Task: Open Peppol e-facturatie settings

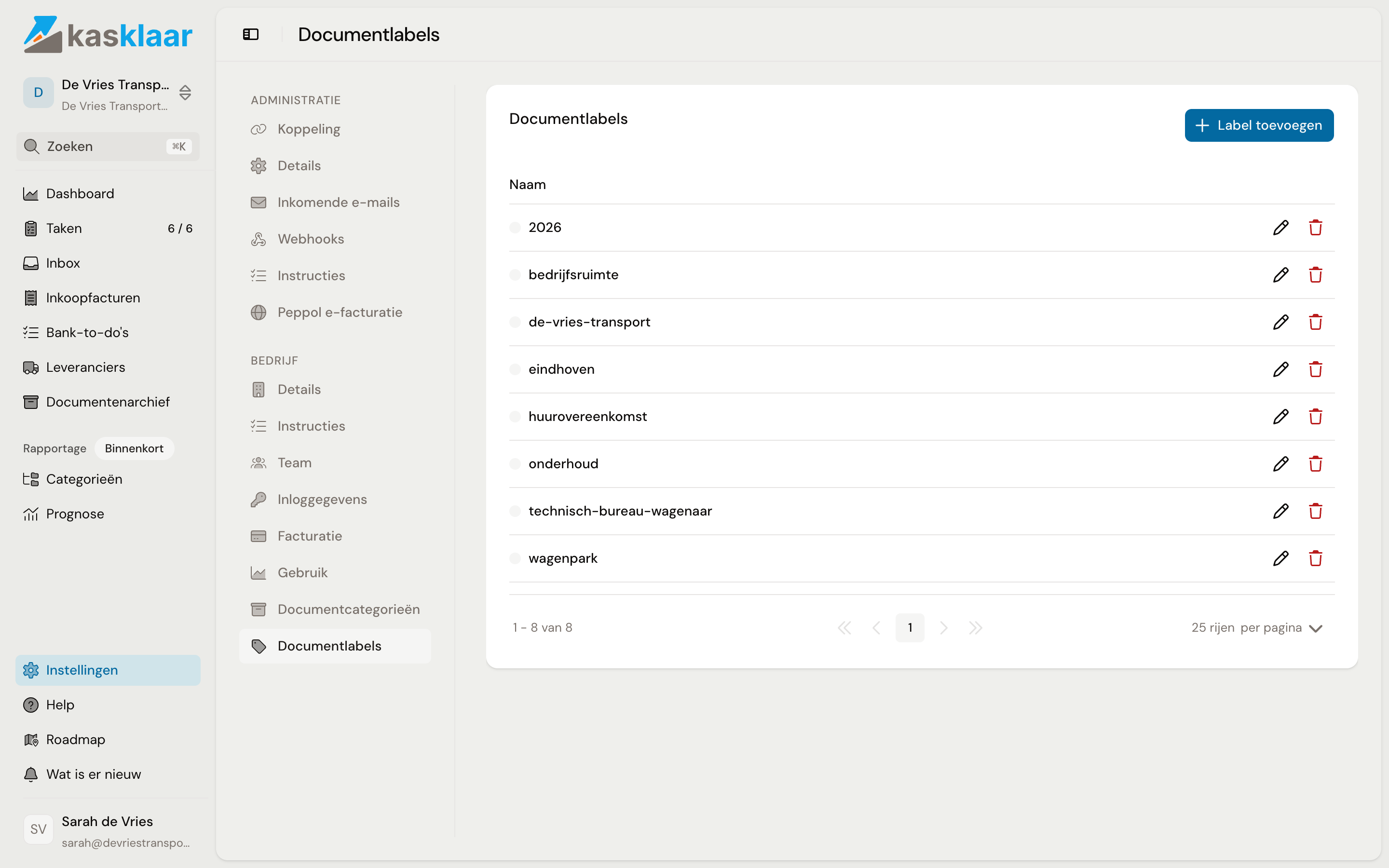Action: click(335, 312)
